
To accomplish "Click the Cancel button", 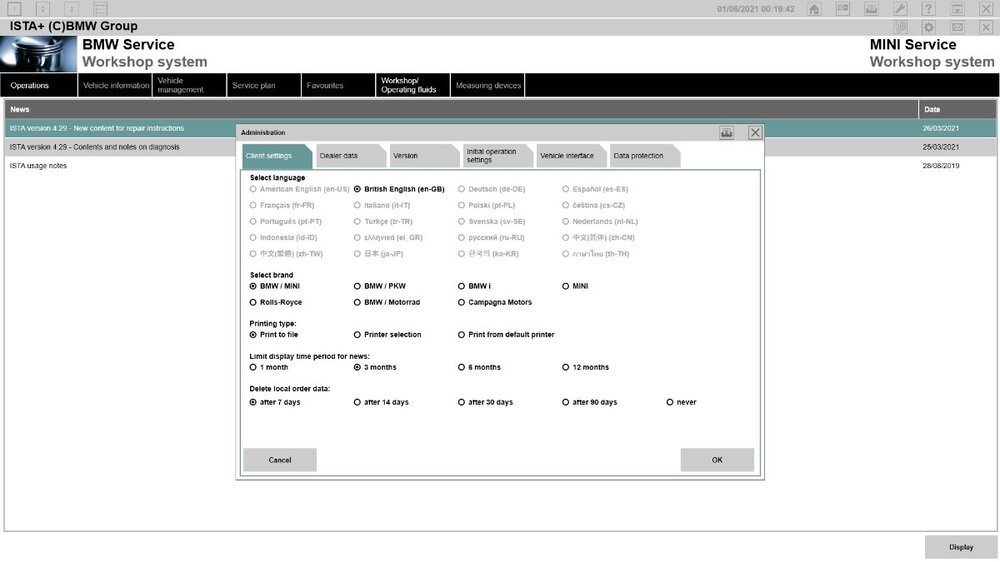I will coord(280,460).
